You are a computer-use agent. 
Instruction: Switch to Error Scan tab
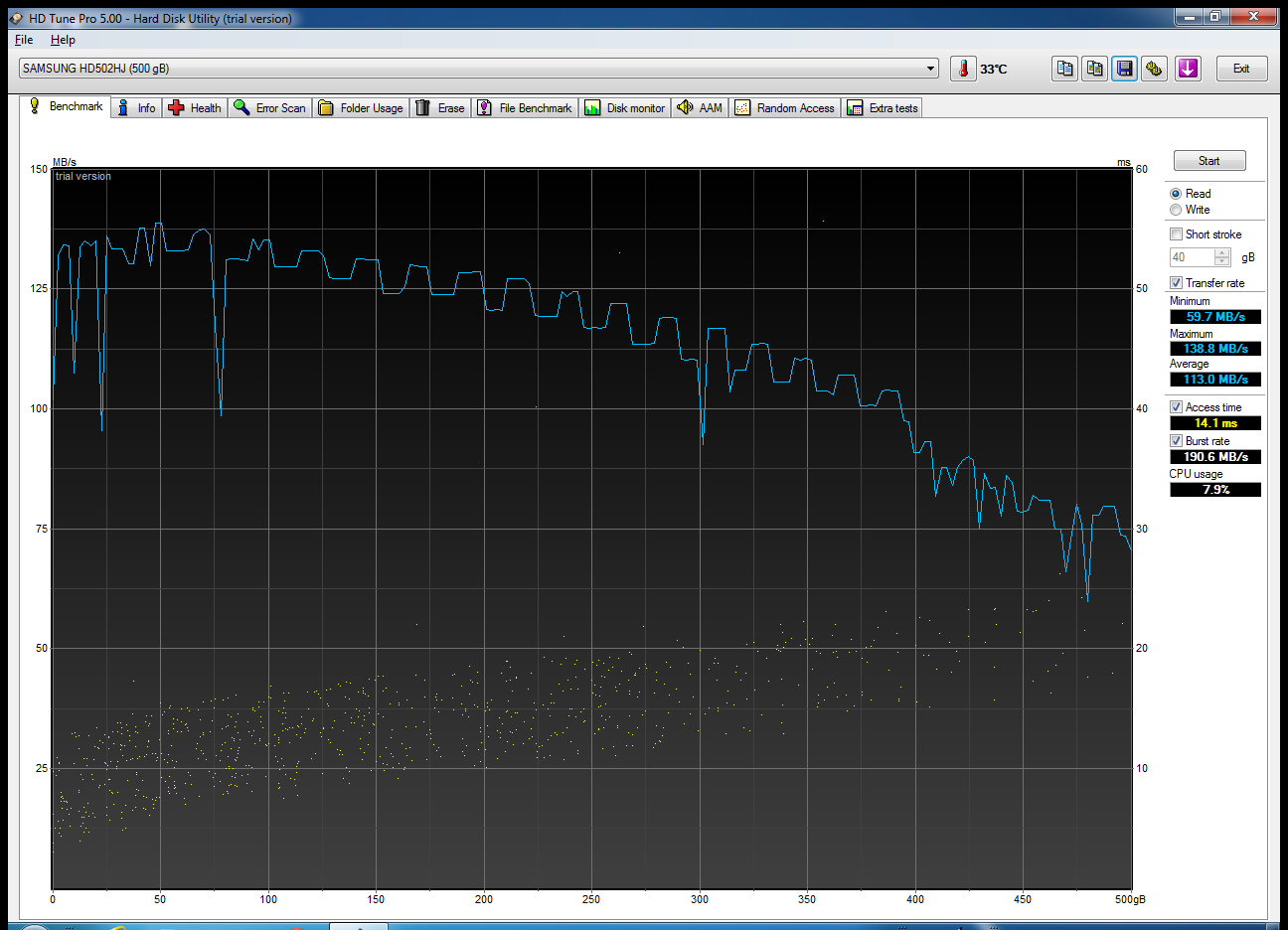(269, 108)
